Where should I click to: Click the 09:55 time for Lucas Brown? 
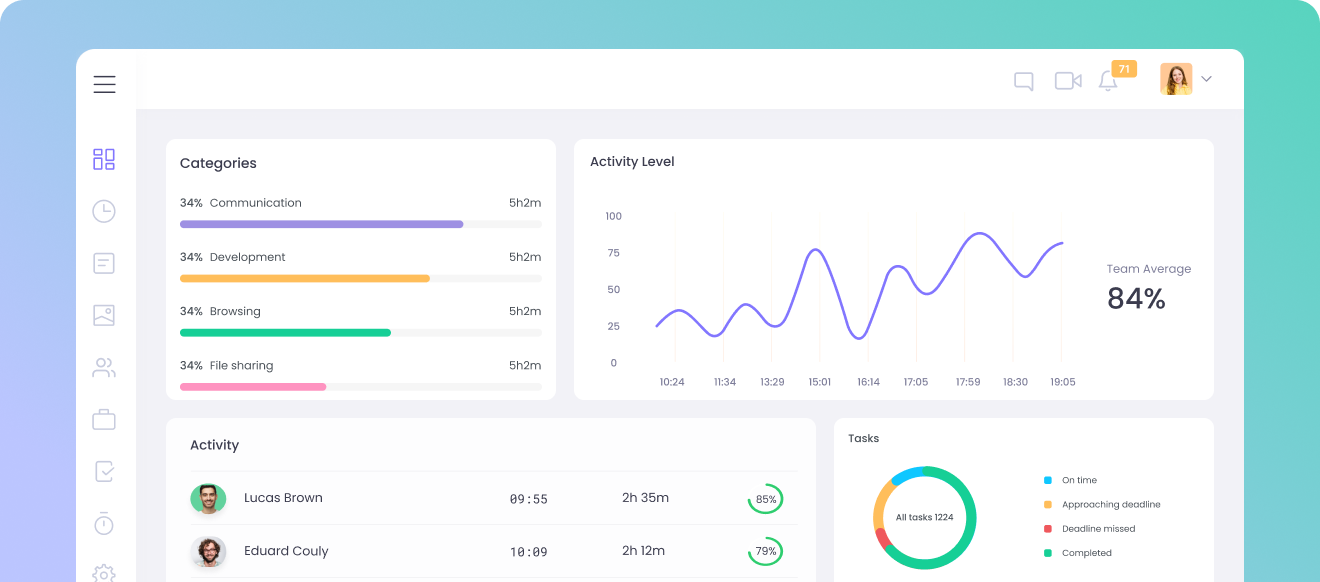tap(529, 499)
